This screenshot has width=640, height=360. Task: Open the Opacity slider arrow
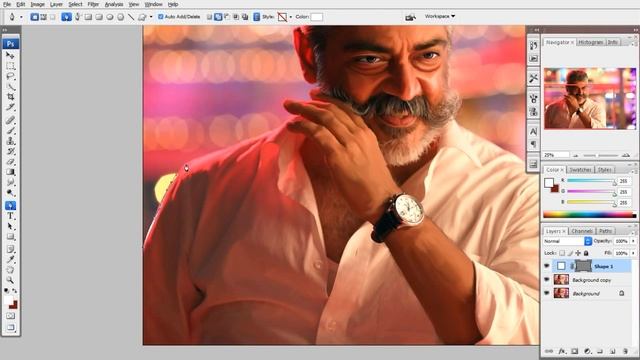[x=633, y=241]
